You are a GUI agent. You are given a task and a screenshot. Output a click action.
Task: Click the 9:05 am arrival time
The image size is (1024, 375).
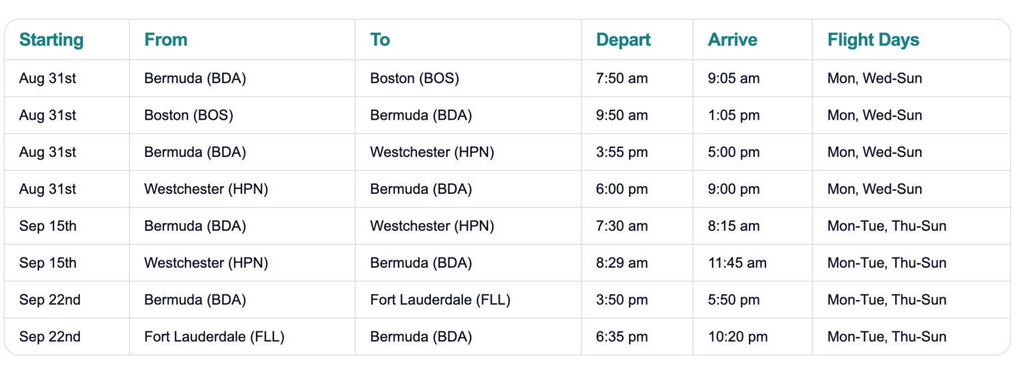click(x=734, y=78)
